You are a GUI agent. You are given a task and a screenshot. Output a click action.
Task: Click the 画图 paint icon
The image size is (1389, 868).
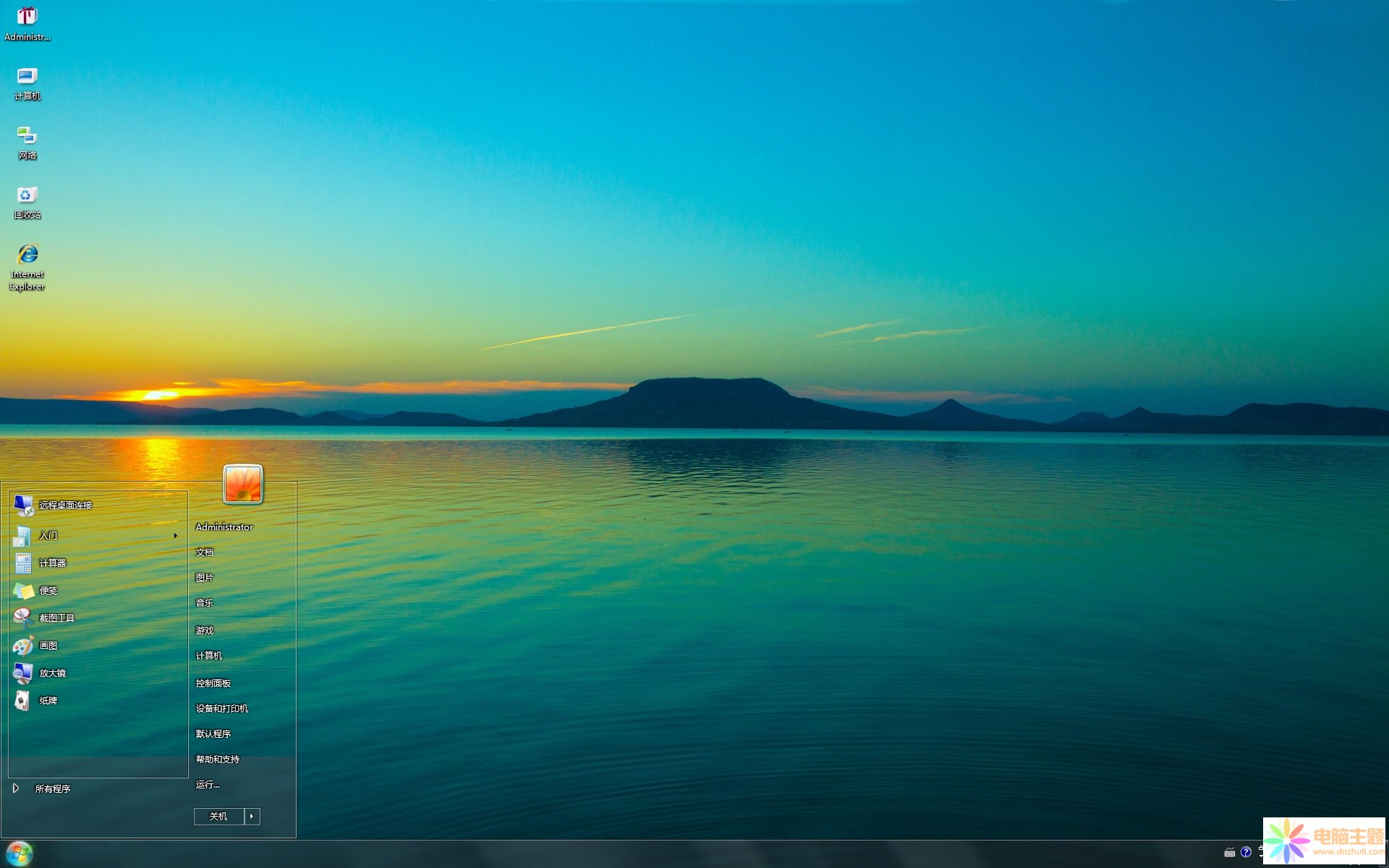(x=23, y=645)
